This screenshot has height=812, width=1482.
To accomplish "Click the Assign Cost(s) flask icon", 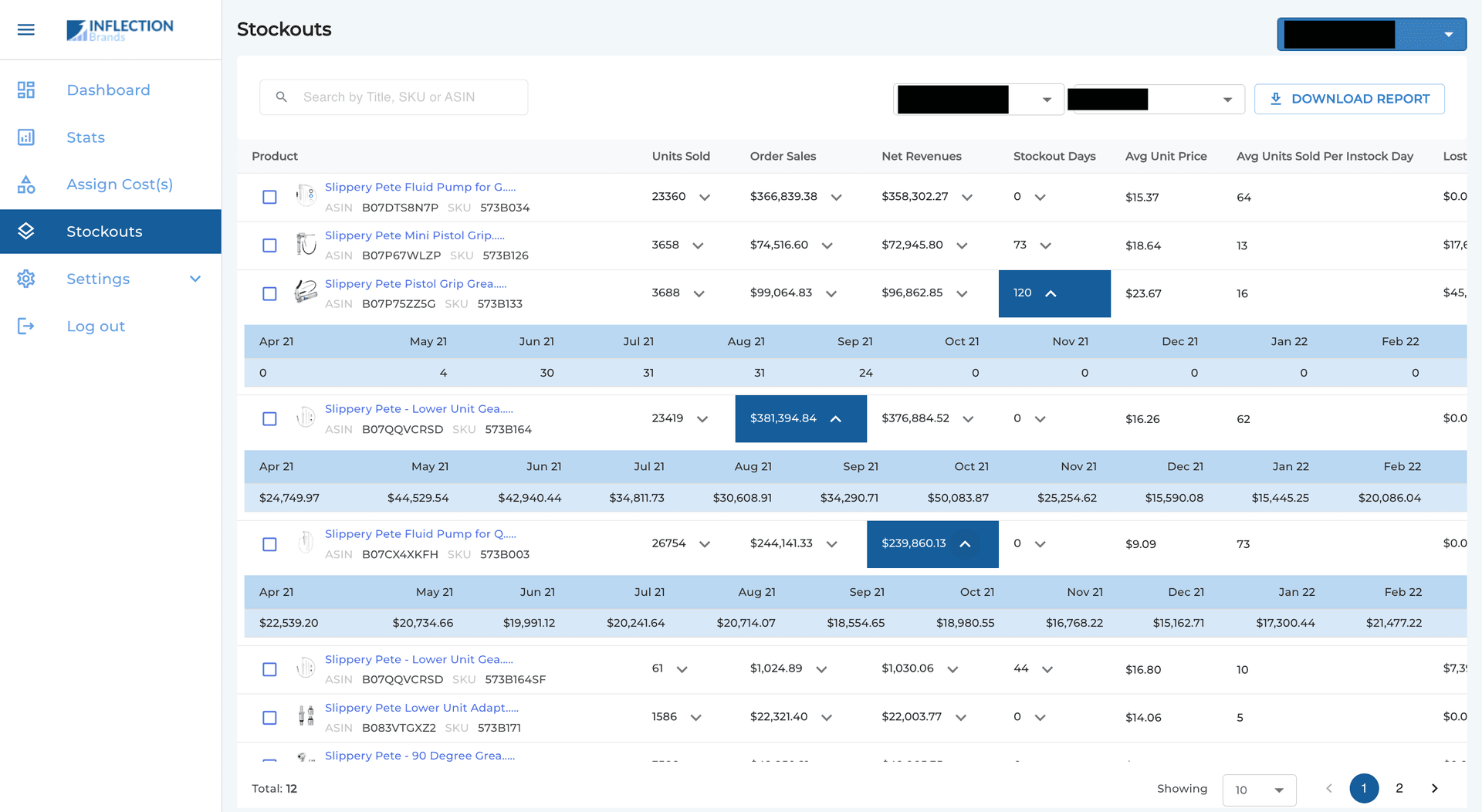I will pyautogui.click(x=25, y=184).
